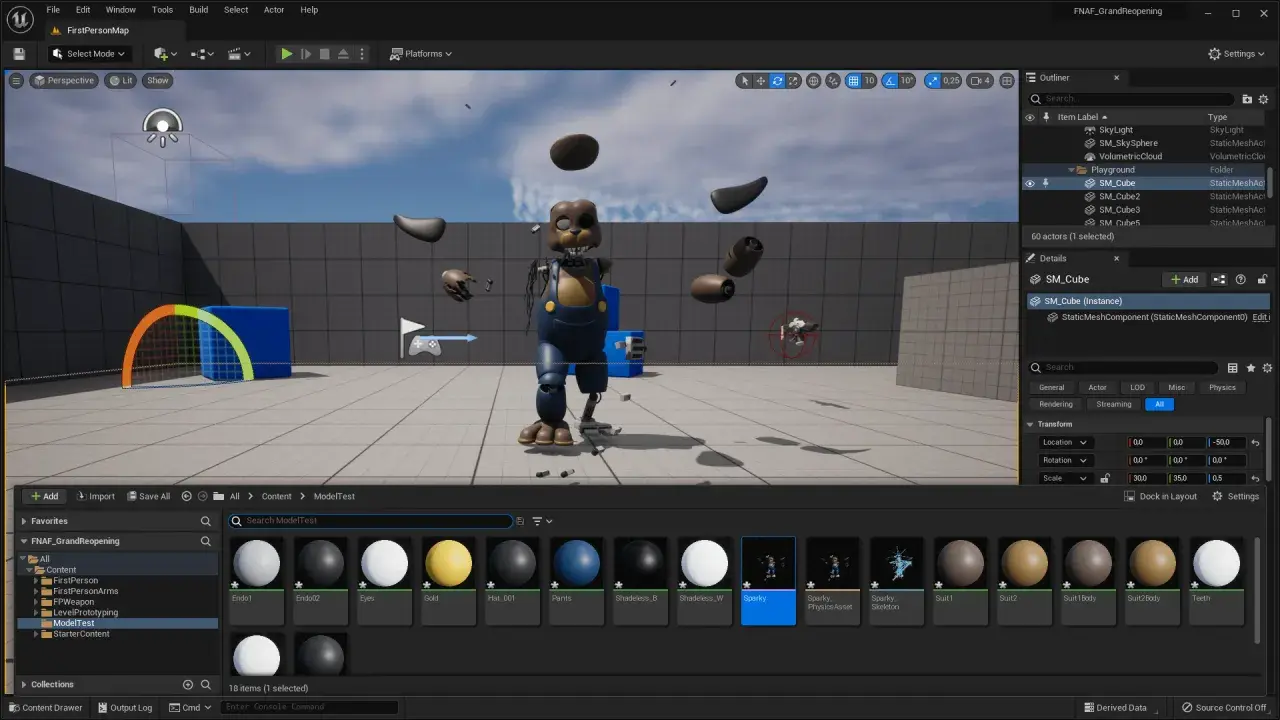This screenshot has width=1280, height=720.
Task: Activate the Translate move tool
Action: (761, 81)
